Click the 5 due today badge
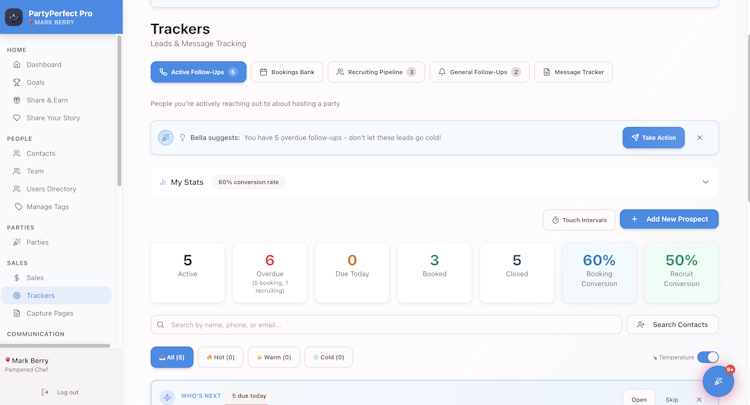750x405 pixels. (x=249, y=396)
